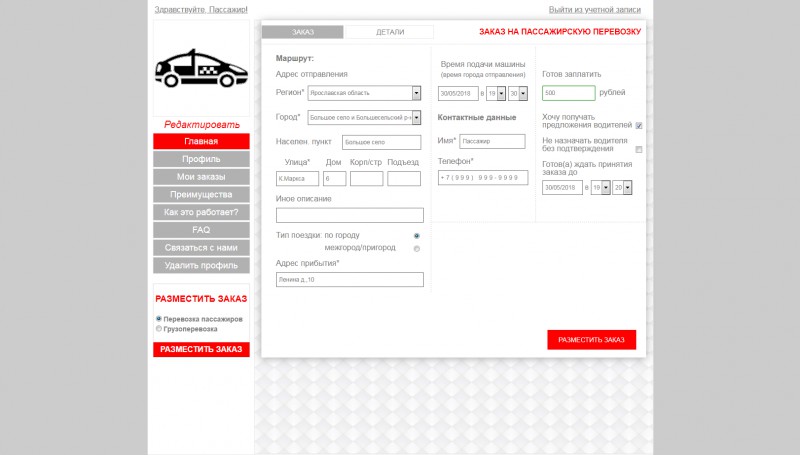This screenshot has width=800, height=455.
Task: Click the Здравствуйте, Пассажир! link
Action: [x=201, y=10]
